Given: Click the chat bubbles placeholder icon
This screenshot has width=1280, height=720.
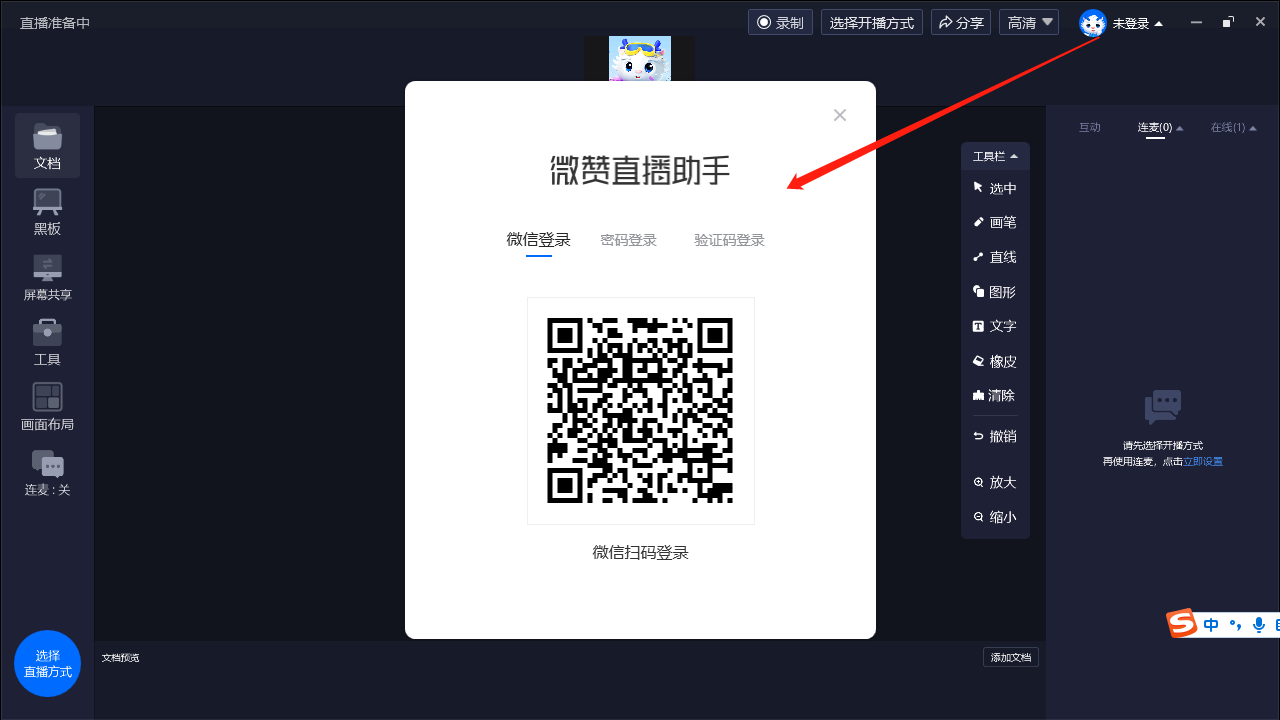Looking at the screenshot, I should (x=1163, y=408).
